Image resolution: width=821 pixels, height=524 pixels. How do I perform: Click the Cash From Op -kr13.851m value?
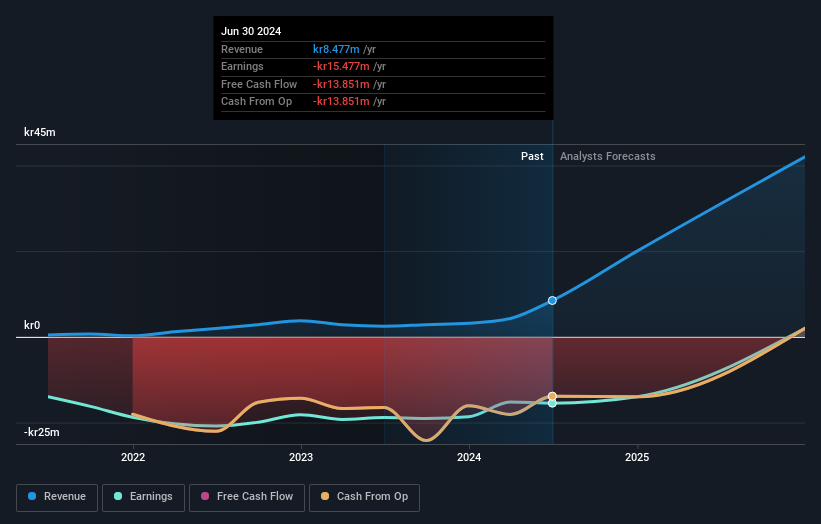(x=341, y=102)
